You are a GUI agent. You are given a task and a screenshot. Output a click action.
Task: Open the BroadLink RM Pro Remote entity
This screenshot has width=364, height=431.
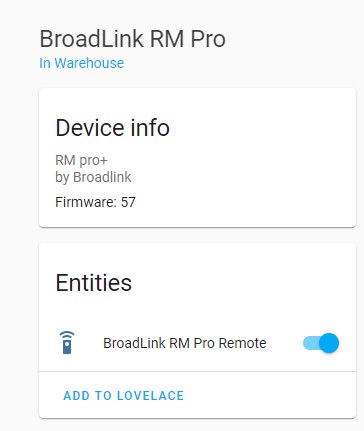[x=185, y=343]
